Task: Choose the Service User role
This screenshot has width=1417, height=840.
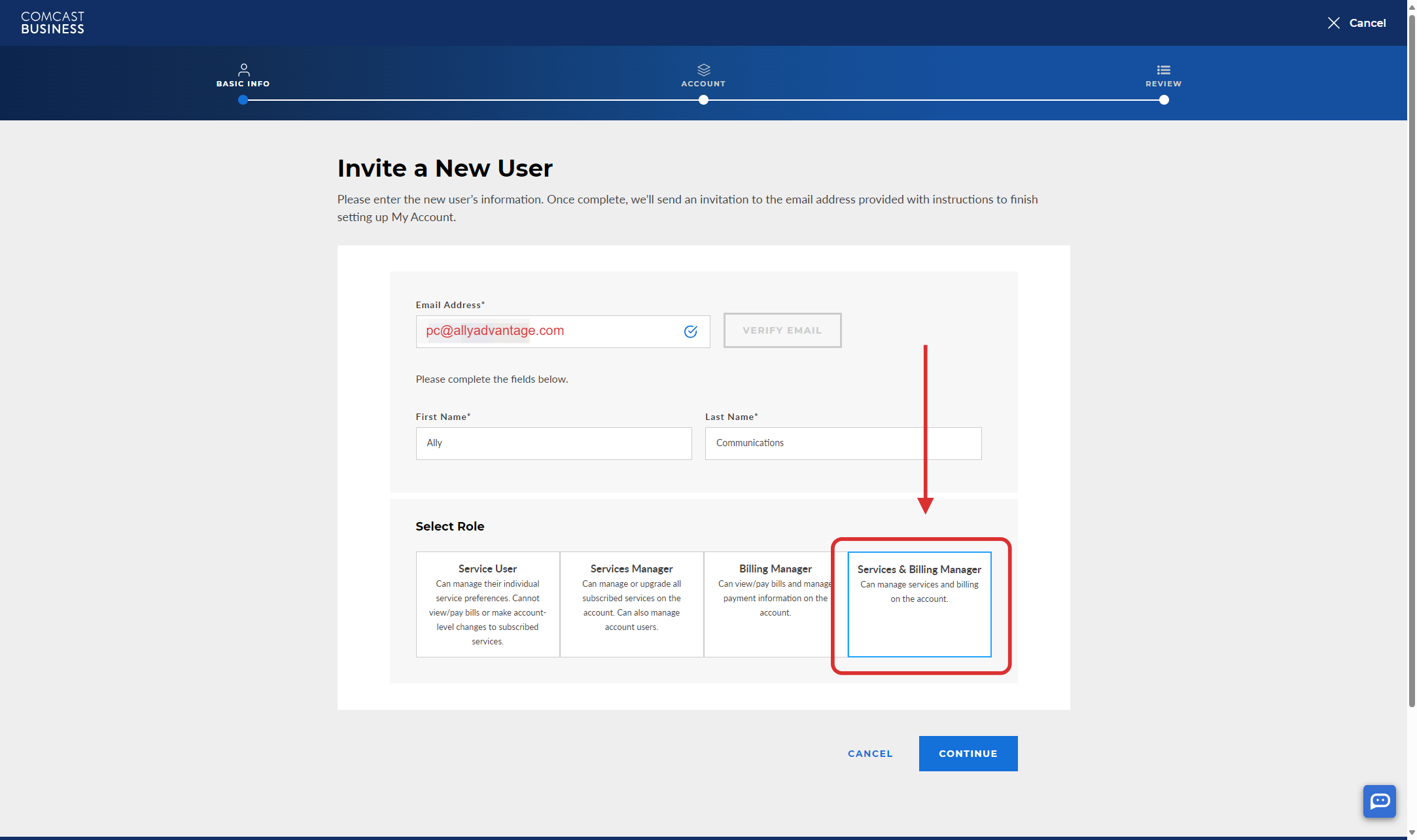Action: pyautogui.click(x=487, y=604)
